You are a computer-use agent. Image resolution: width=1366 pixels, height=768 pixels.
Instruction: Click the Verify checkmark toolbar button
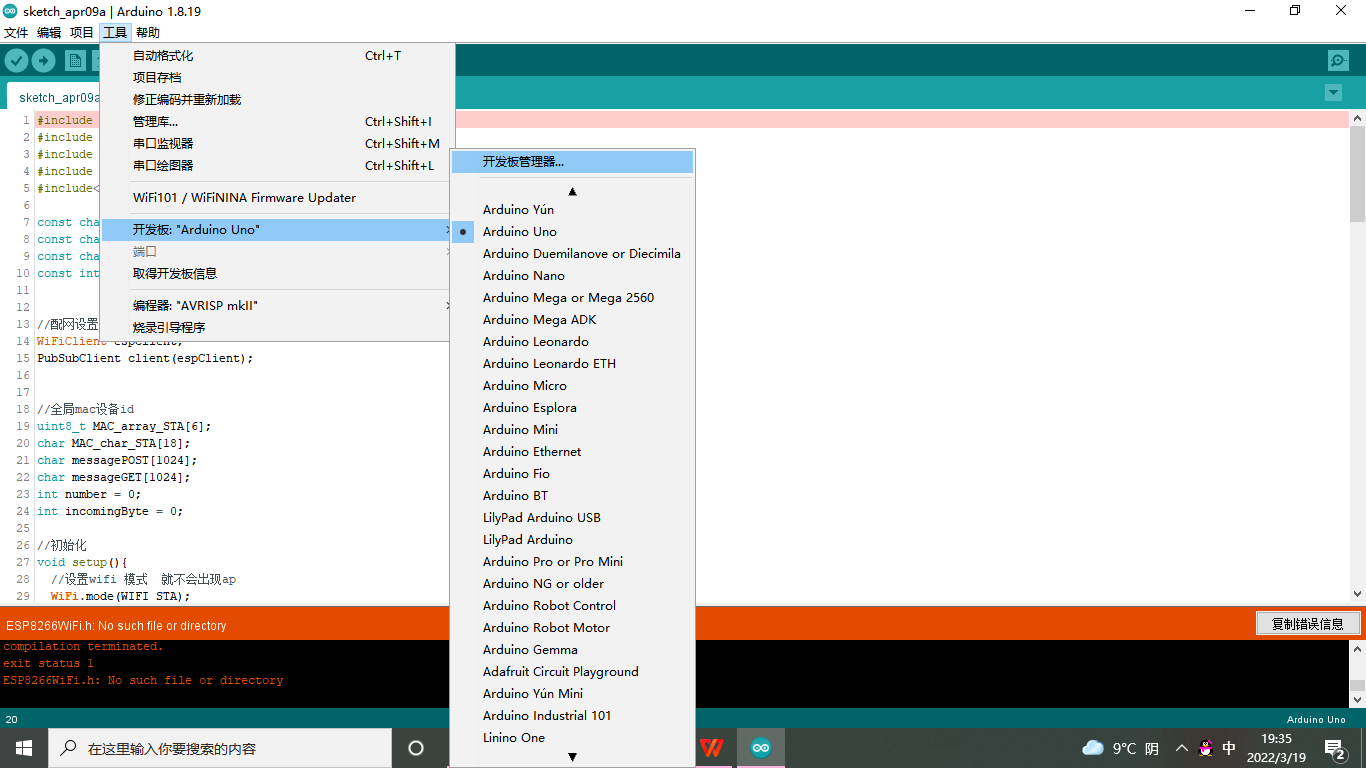[16, 60]
